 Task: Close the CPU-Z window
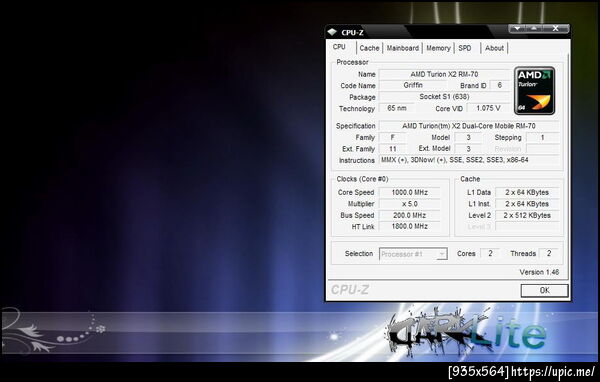coord(556,28)
